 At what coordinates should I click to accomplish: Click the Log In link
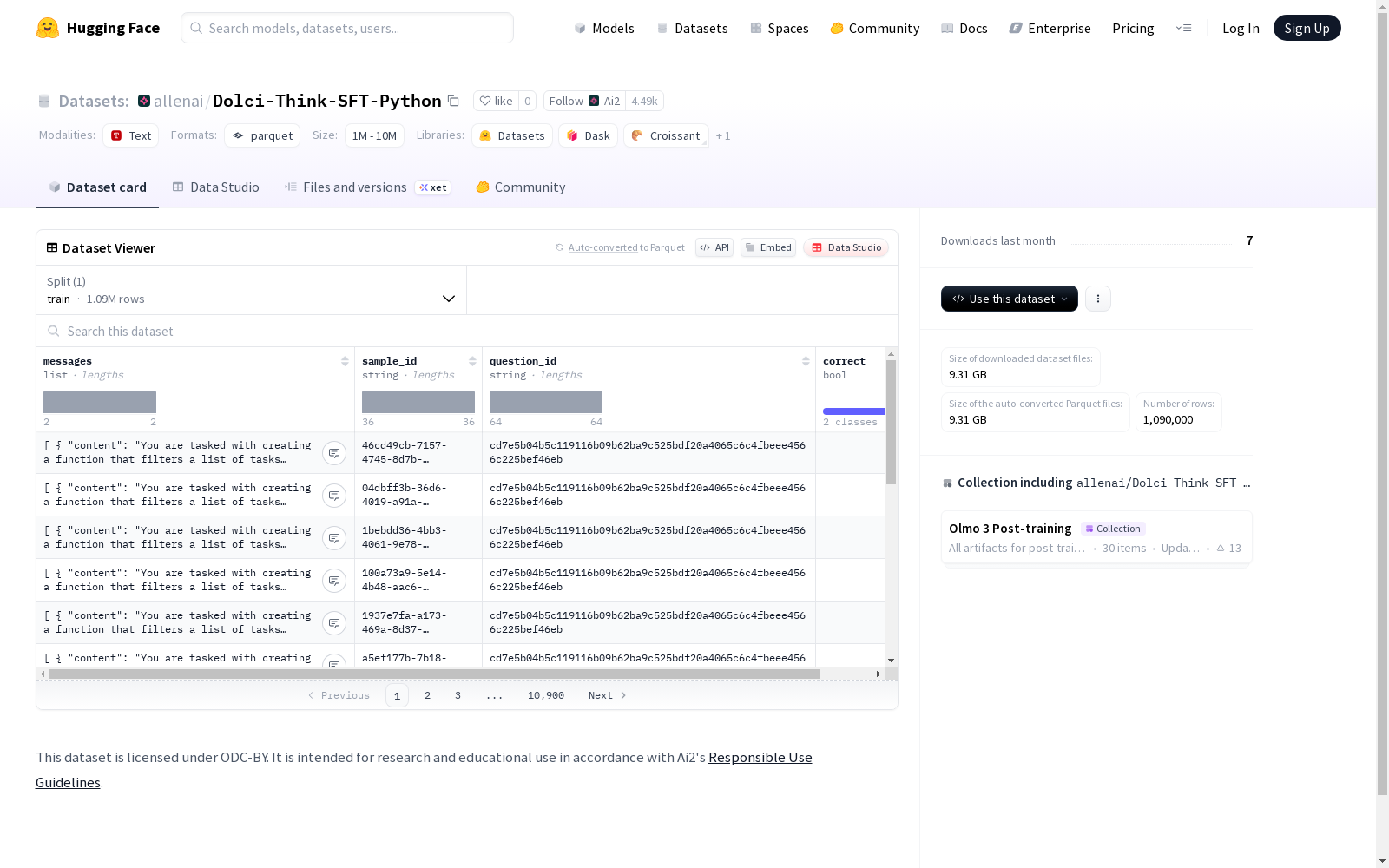coord(1241,28)
